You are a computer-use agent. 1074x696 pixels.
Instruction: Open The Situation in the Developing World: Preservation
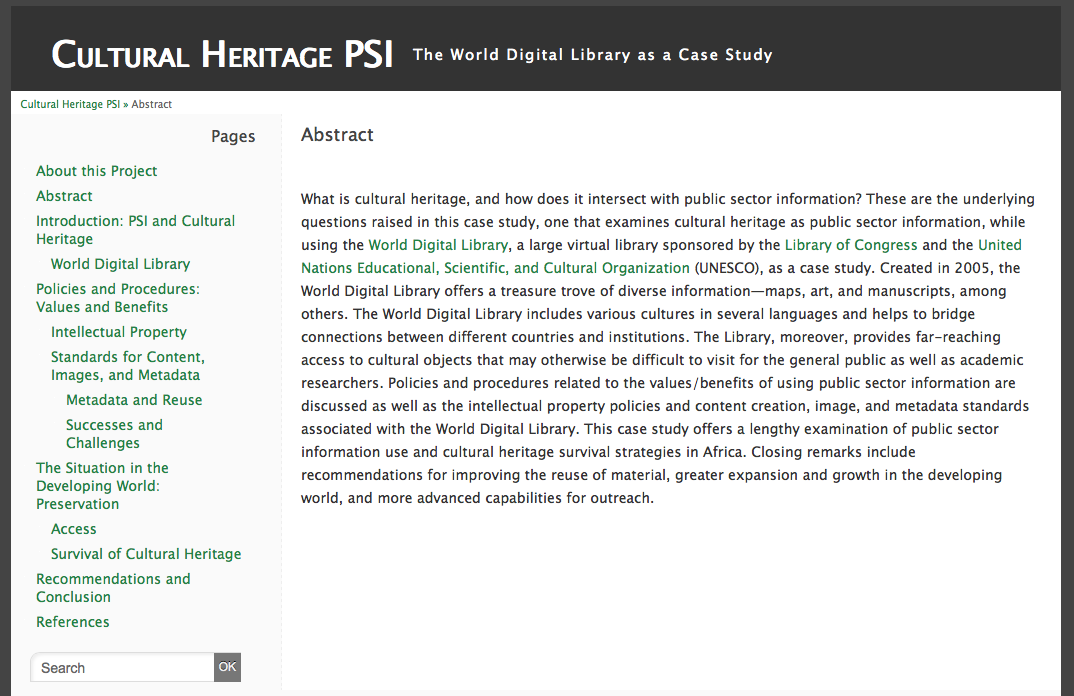(x=102, y=486)
